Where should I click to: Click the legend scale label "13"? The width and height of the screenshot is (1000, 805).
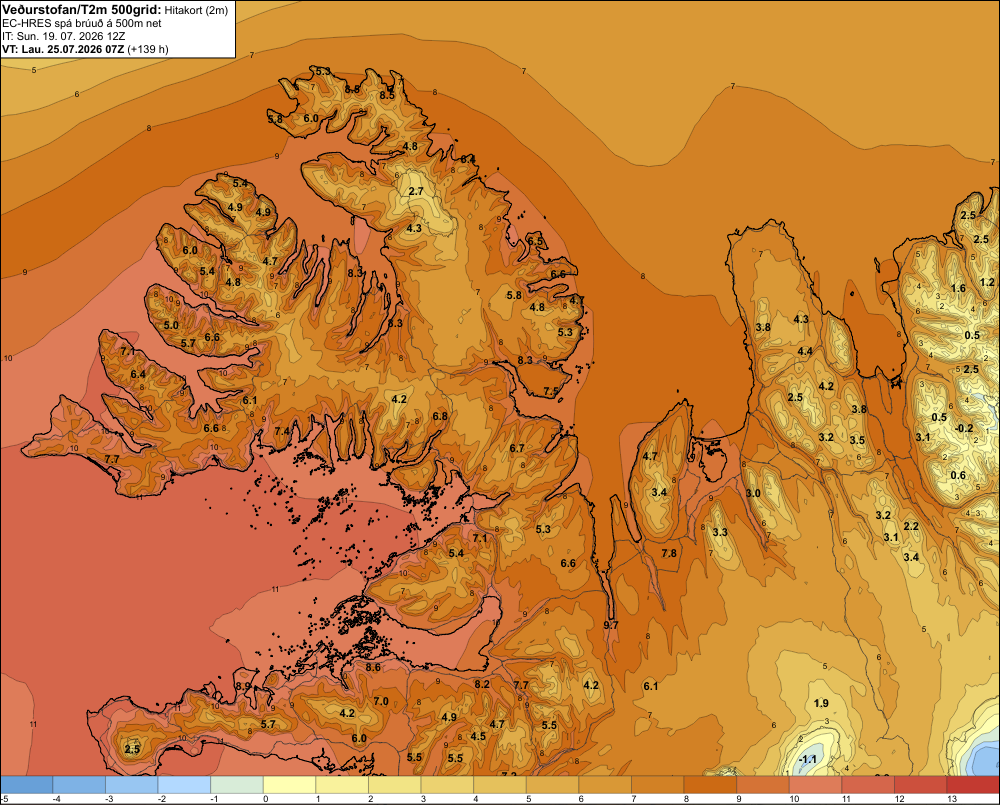952,799
